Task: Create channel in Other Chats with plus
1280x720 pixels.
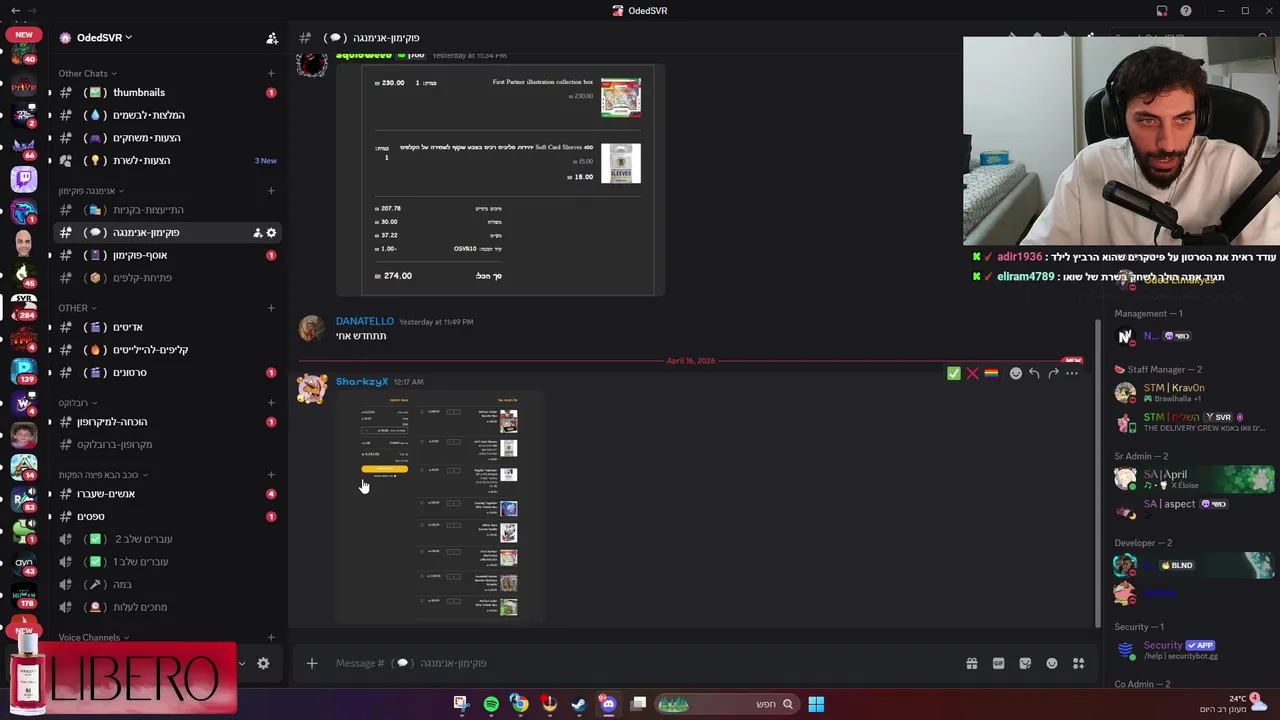Action: pyautogui.click(x=271, y=73)
